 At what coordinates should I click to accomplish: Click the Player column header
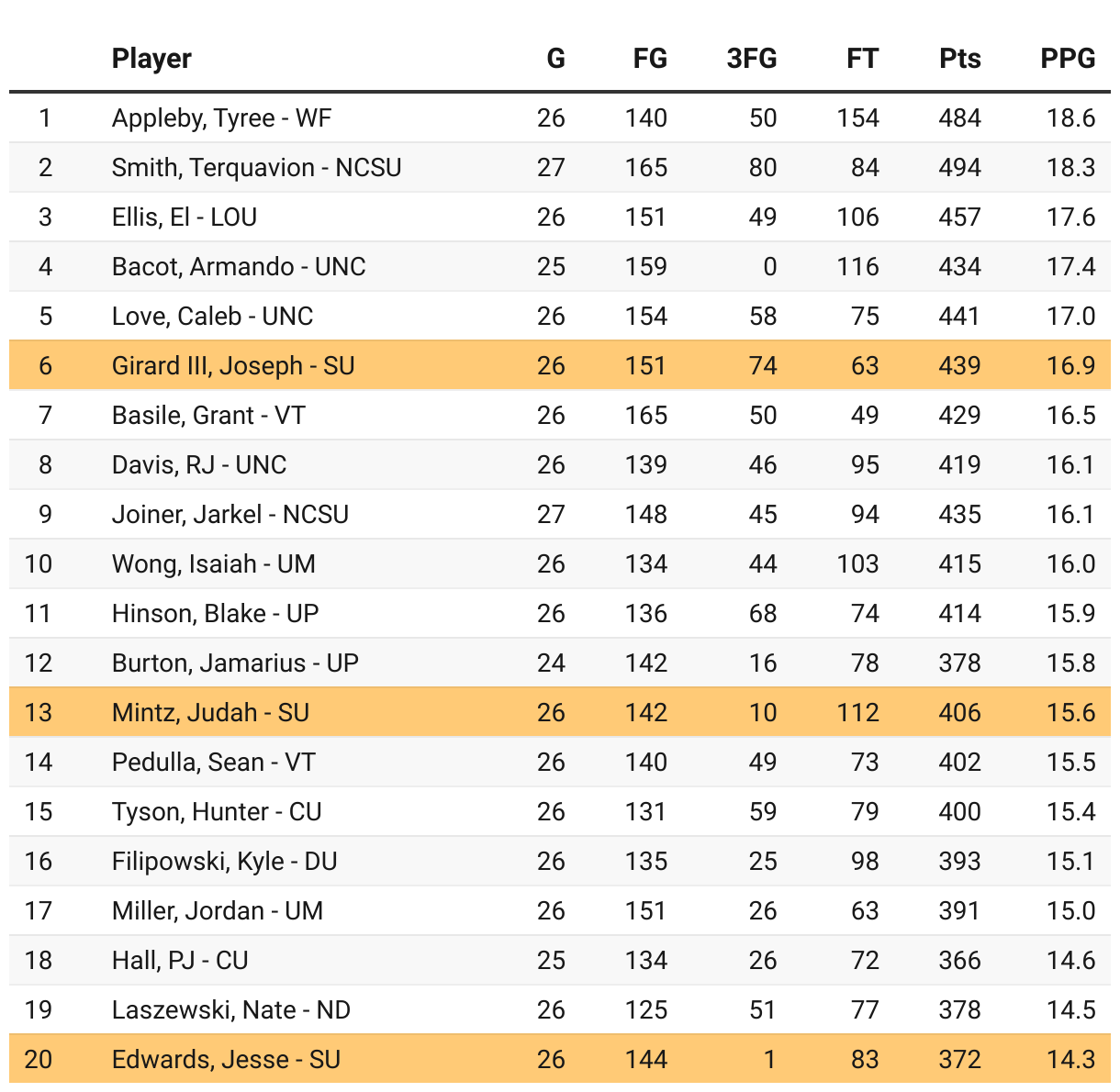tap(151, 59)
